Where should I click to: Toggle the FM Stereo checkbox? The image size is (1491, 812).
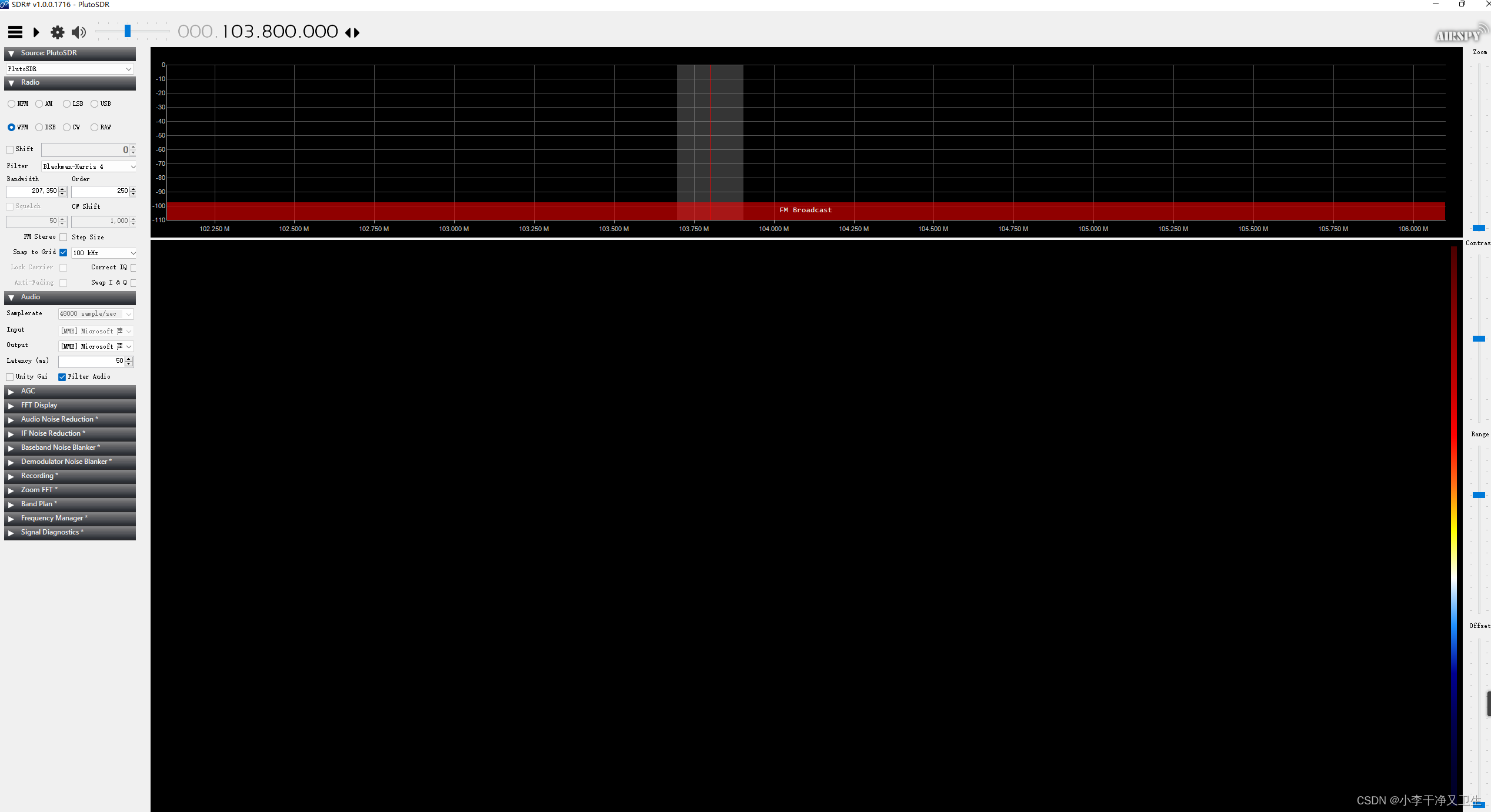(64, 237)
